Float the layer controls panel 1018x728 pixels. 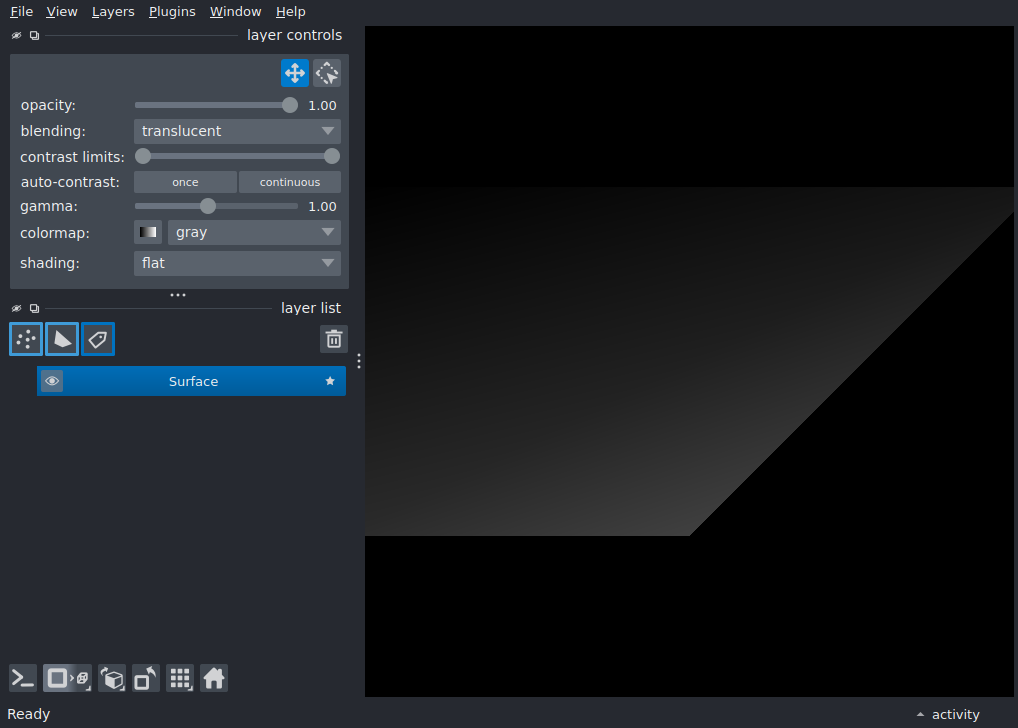[34, 35]
